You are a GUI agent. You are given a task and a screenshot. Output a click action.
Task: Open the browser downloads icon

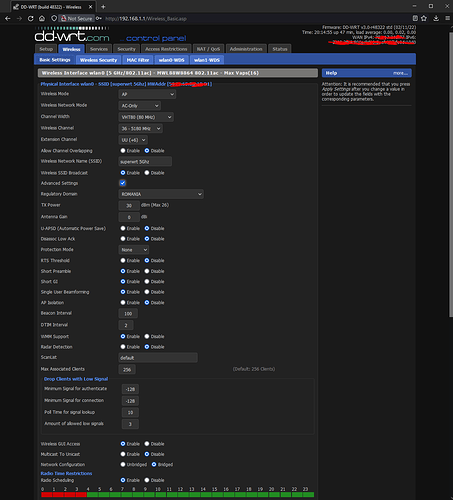(x=436, y=18)
